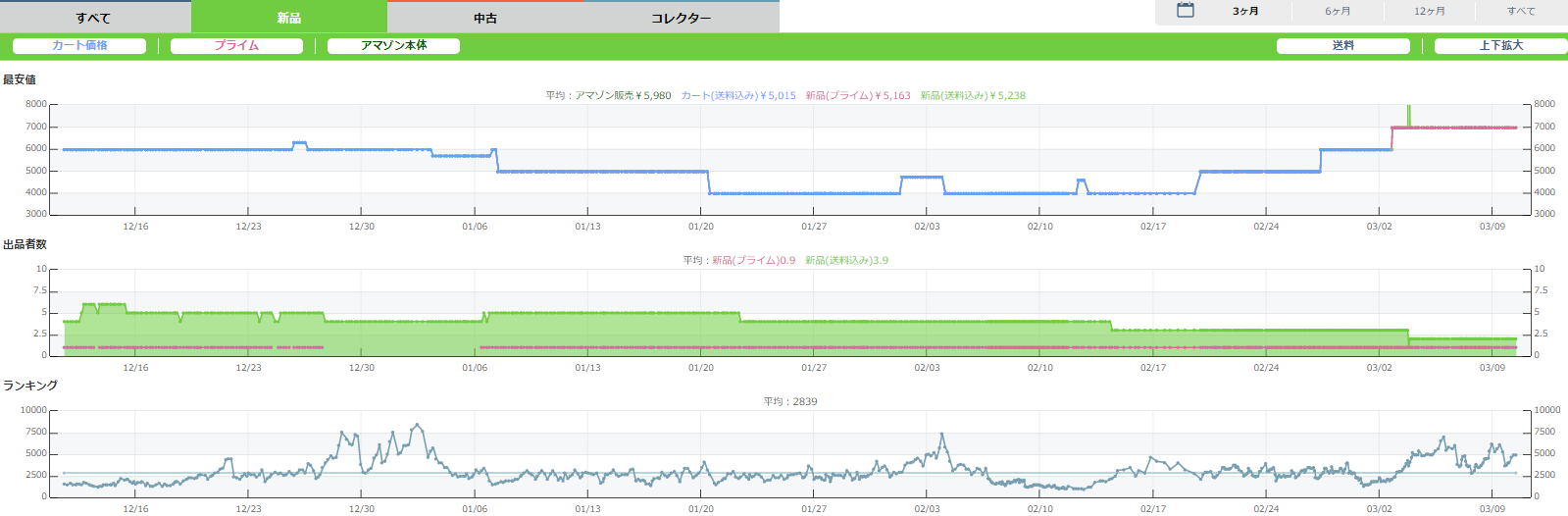Open the 中古 tab
The height and width of the screenshot is (516, 1568).
485,18
